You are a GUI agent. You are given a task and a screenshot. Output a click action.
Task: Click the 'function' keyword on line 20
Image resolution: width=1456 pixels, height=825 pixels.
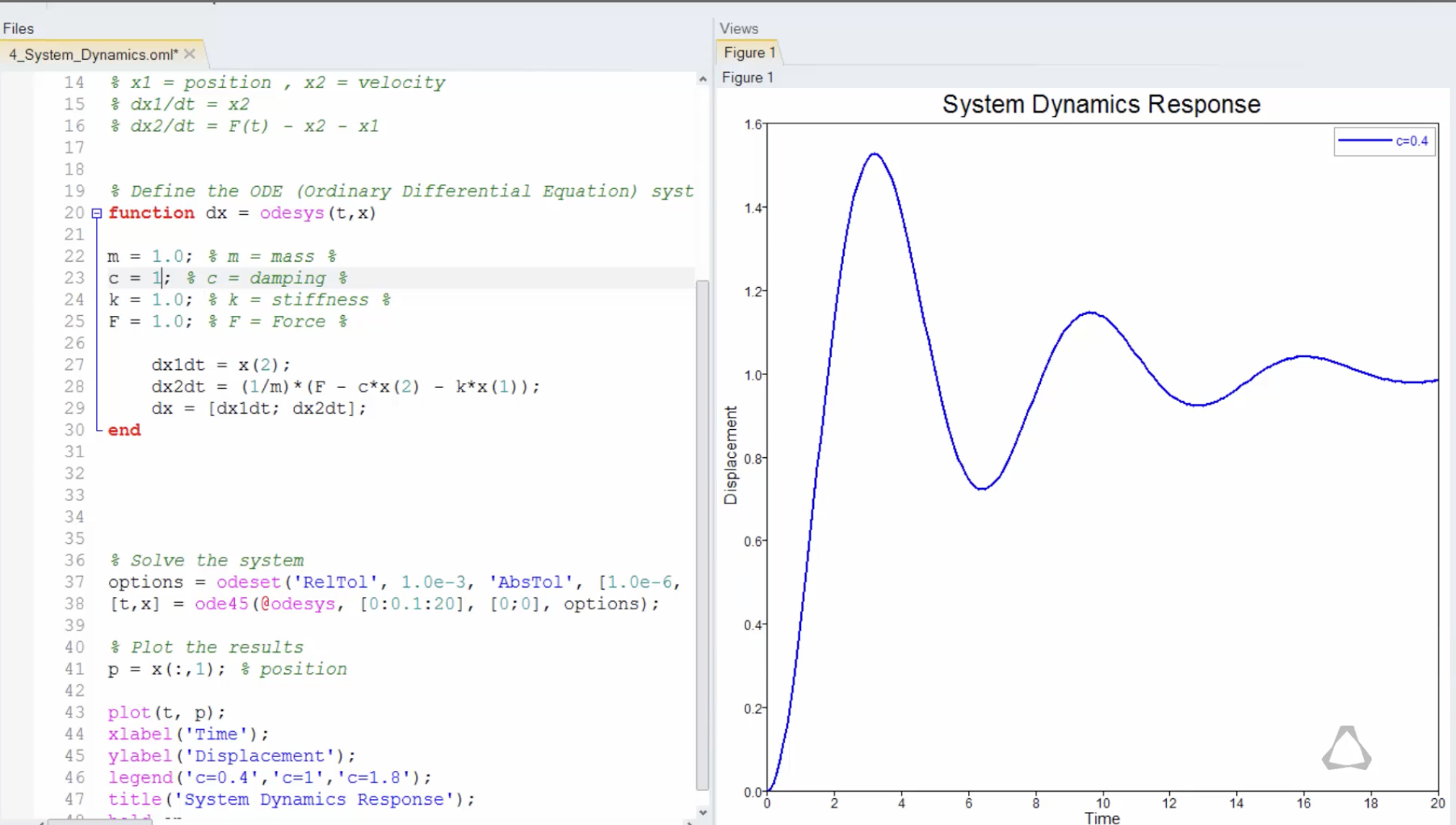(151, 213)
